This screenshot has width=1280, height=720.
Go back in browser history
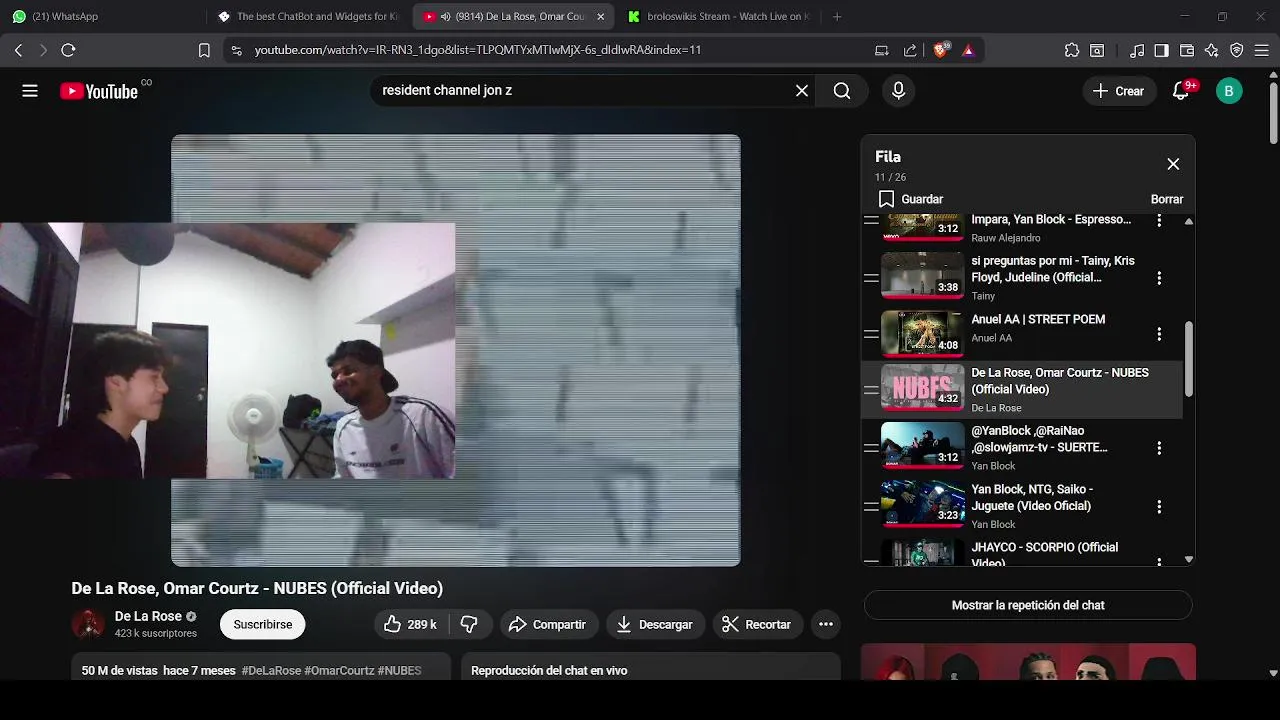(18, 50)
